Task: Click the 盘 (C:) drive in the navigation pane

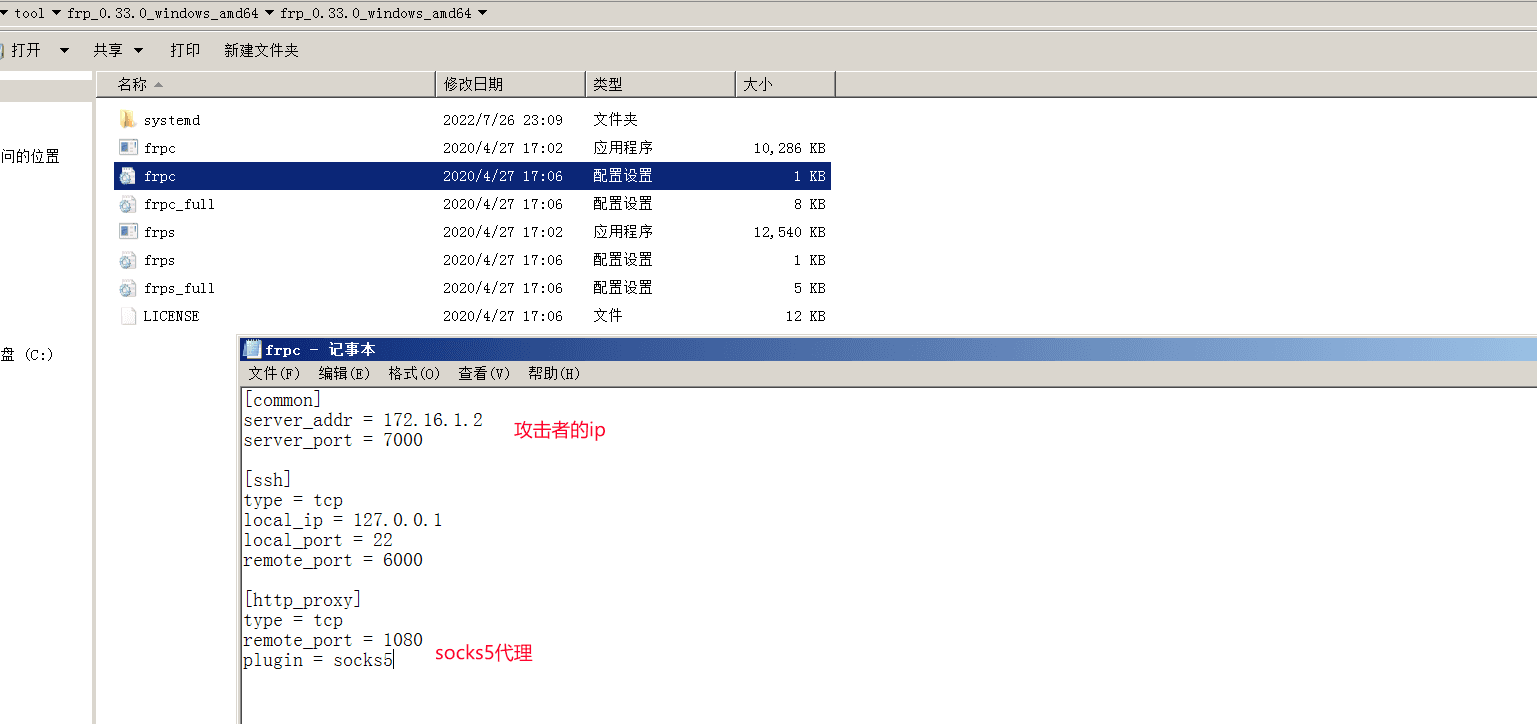Action: tap(27, 355)
